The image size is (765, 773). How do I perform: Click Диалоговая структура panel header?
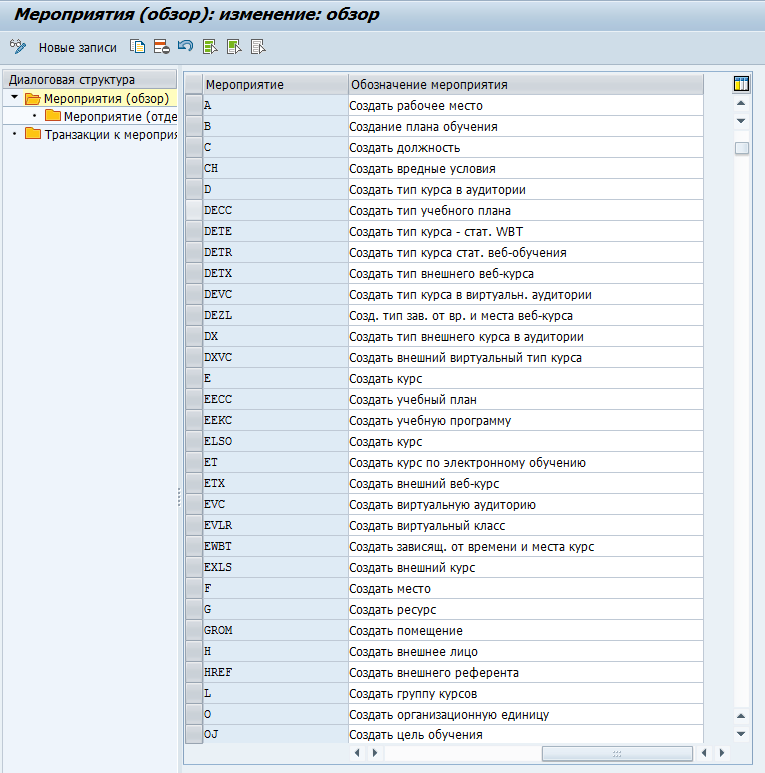pos(90,79)
